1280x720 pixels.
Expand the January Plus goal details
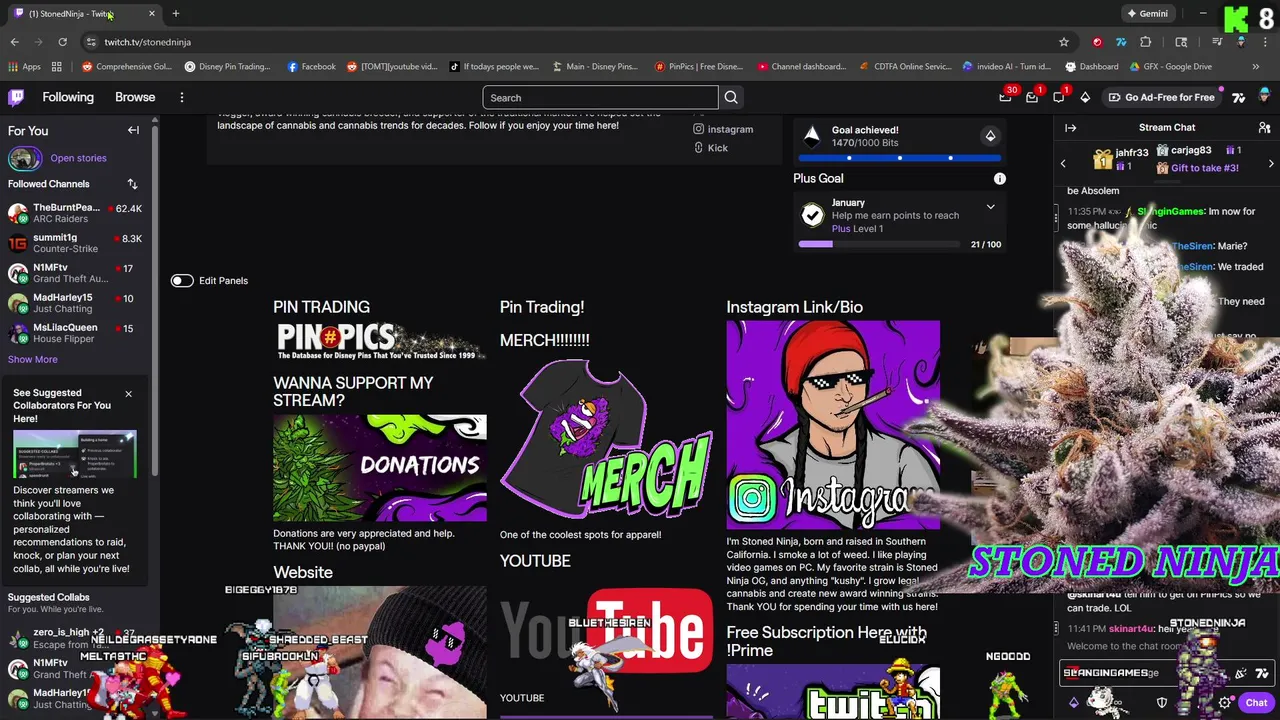(x=990, y=207)
